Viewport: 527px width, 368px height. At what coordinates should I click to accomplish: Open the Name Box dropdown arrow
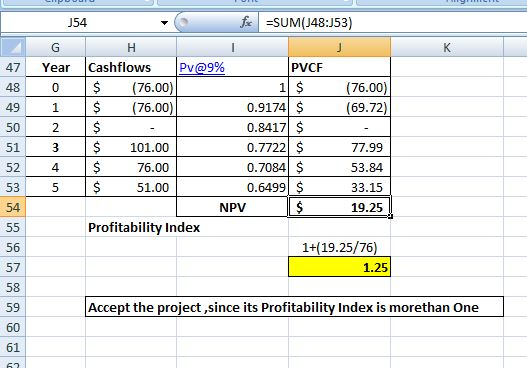click(x=164, y=23)
